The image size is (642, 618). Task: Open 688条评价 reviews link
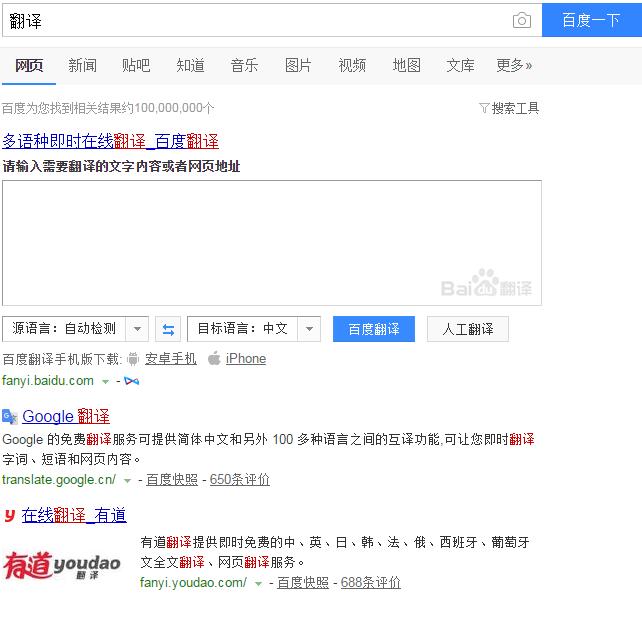371,582
